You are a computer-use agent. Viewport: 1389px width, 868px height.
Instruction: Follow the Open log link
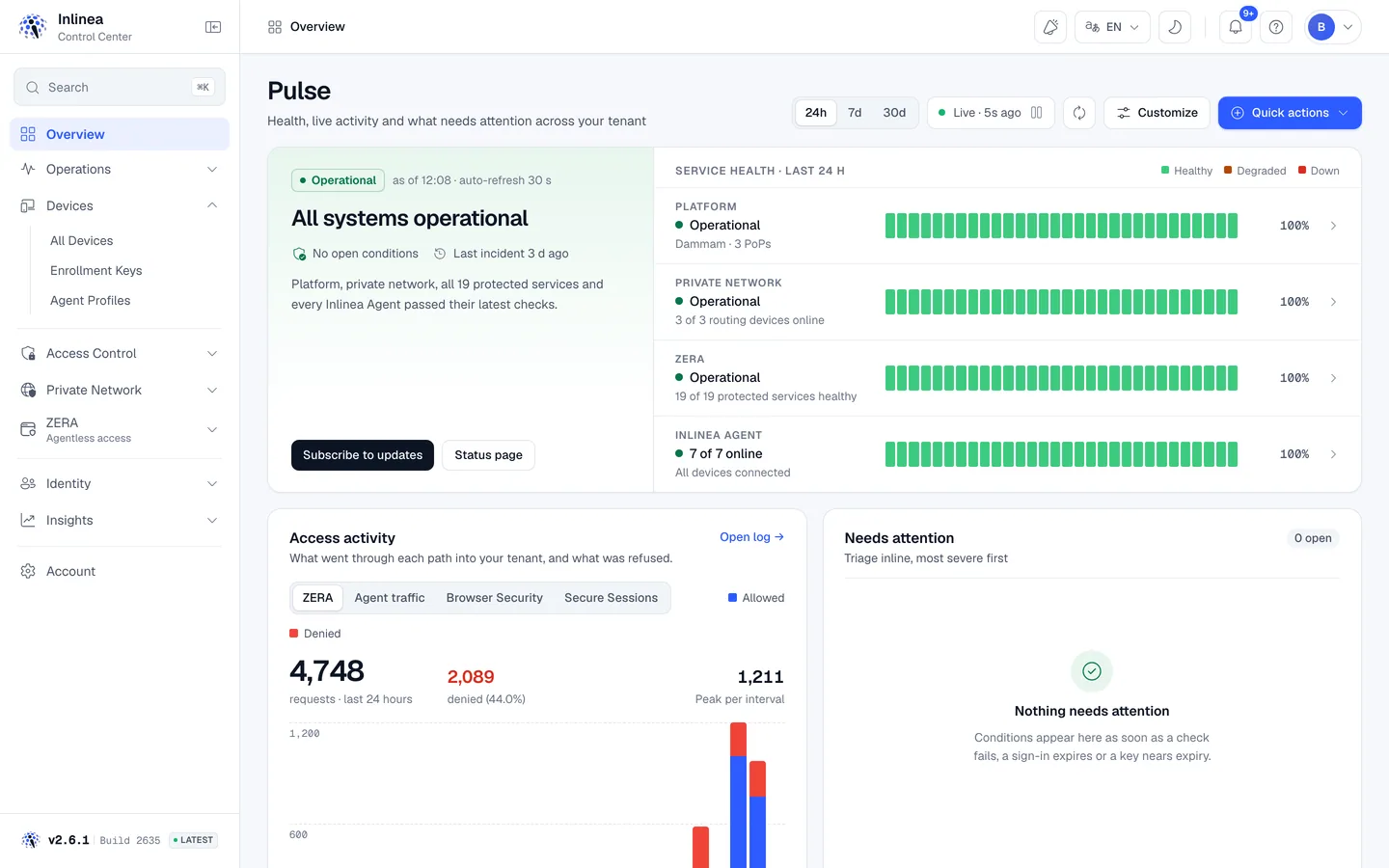coord(752,537)
